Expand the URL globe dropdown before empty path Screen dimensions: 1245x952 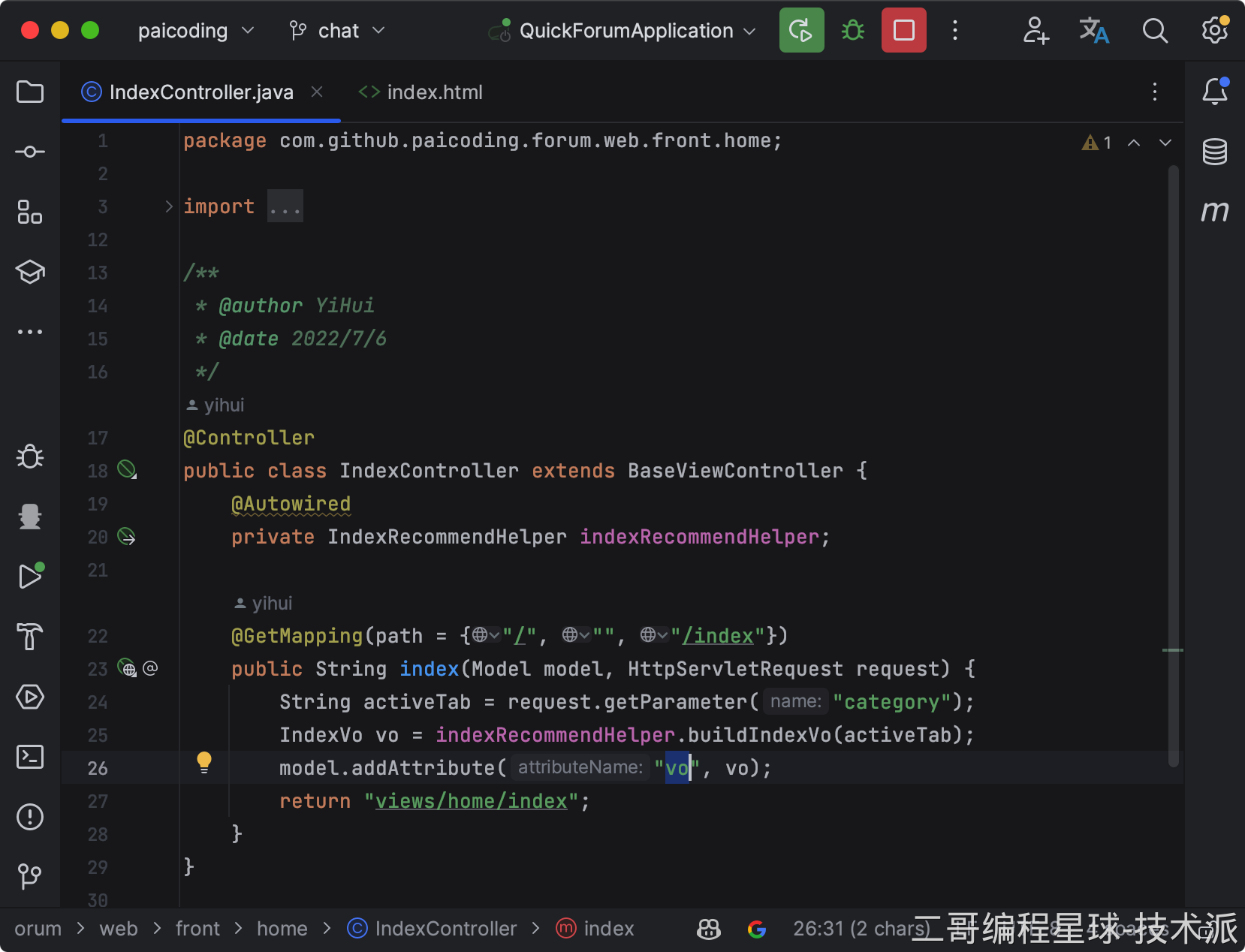tap(576, 635)
